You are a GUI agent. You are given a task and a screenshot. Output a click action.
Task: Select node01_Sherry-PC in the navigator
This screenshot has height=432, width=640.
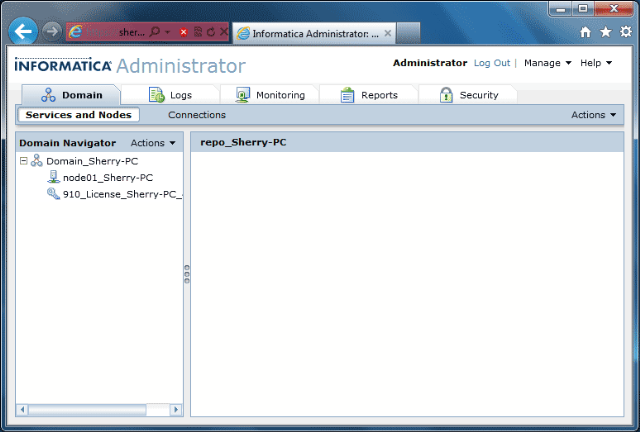[x=108, y=178]
